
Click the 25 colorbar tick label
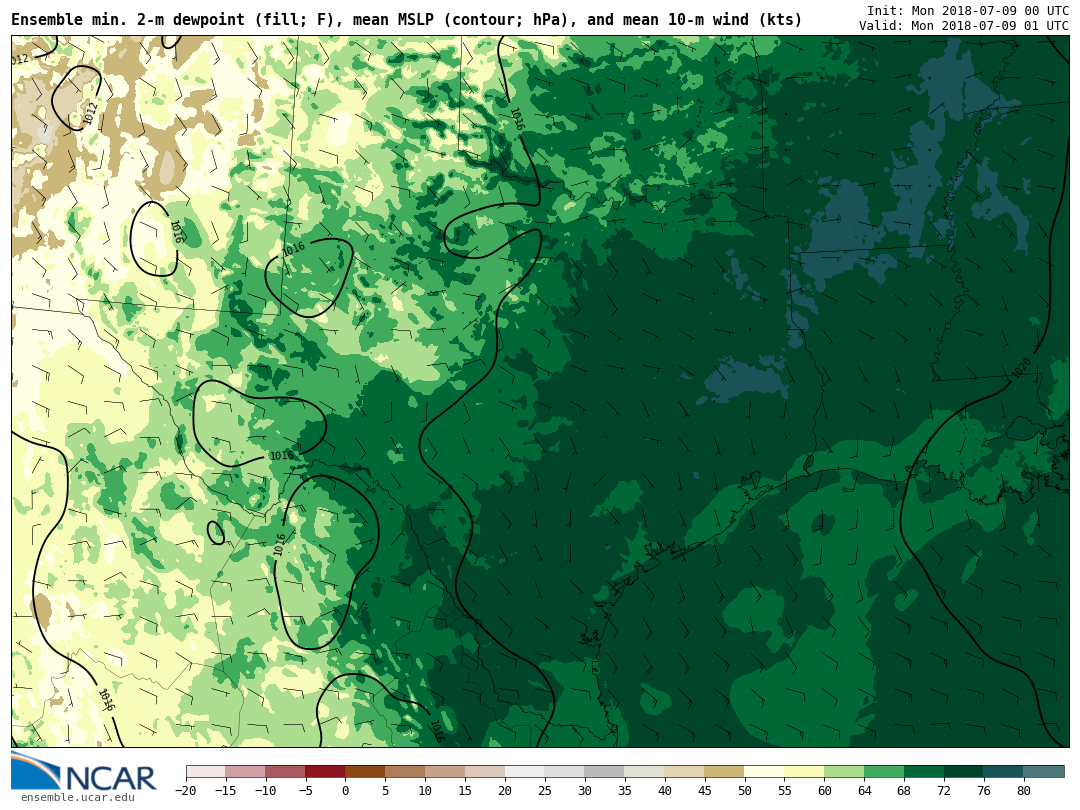tap(545, 790)
